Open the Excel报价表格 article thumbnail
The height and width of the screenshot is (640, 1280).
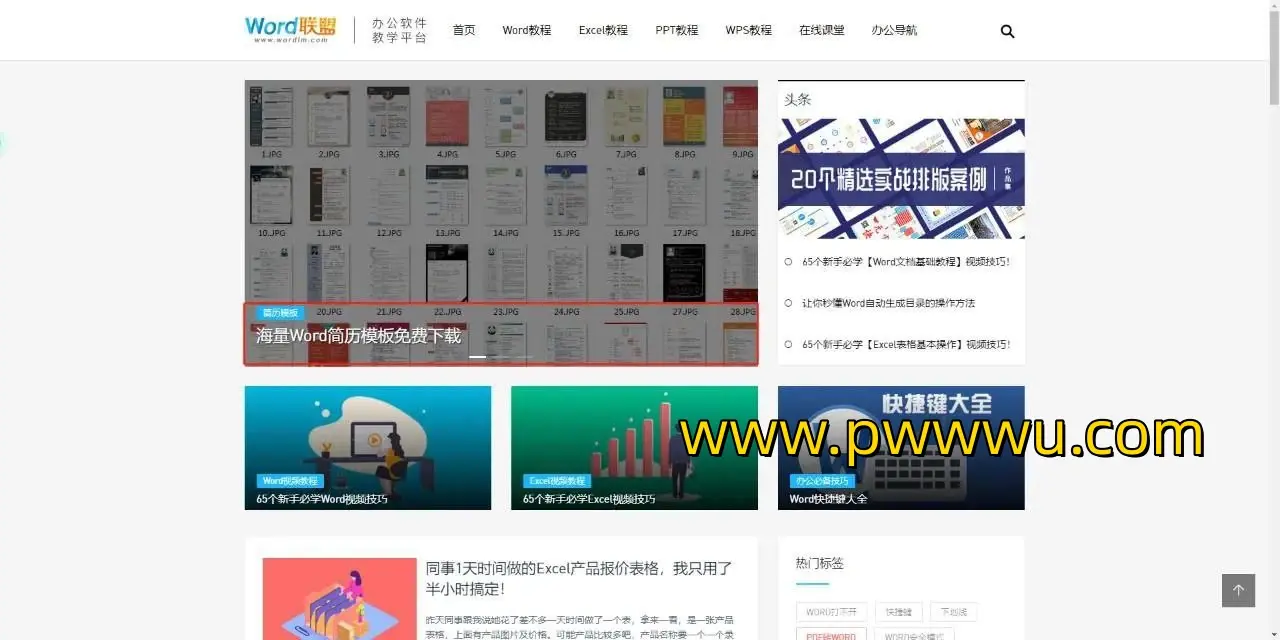[x=339, y=598]
